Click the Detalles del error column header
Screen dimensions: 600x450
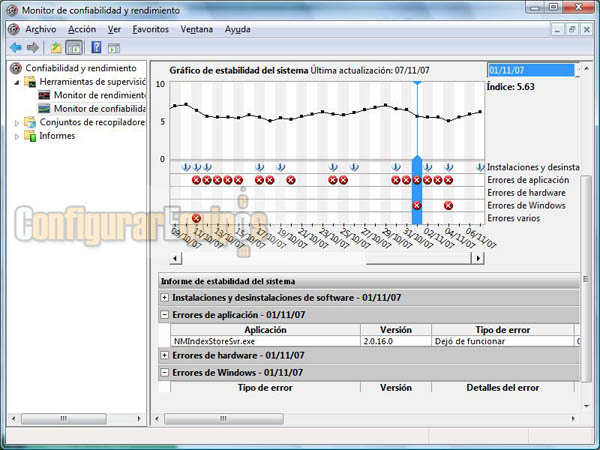502,387
